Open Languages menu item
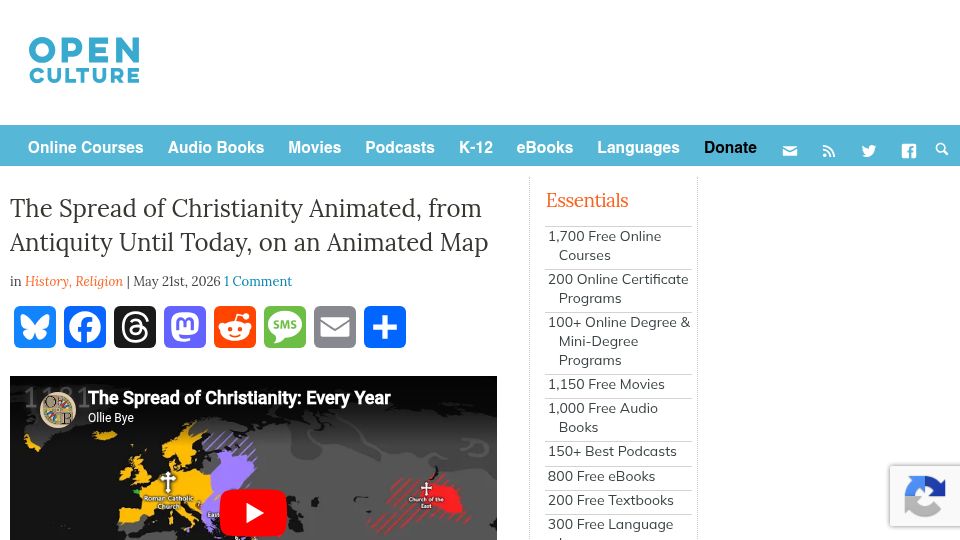Viewport: 960px width, 540px height. pos(639,148)
